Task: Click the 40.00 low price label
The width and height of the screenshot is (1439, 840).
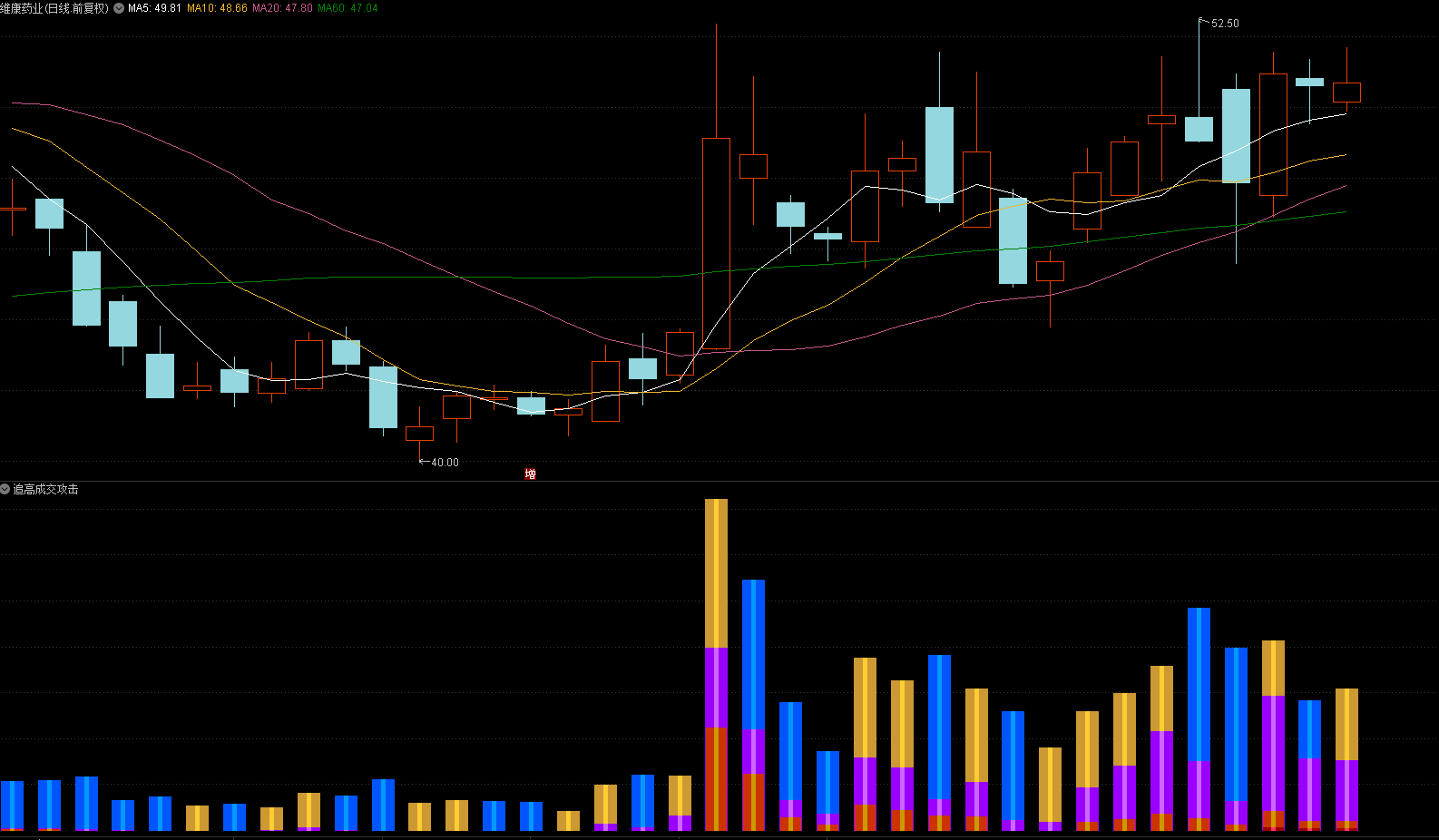Action: tap(445, 463)
